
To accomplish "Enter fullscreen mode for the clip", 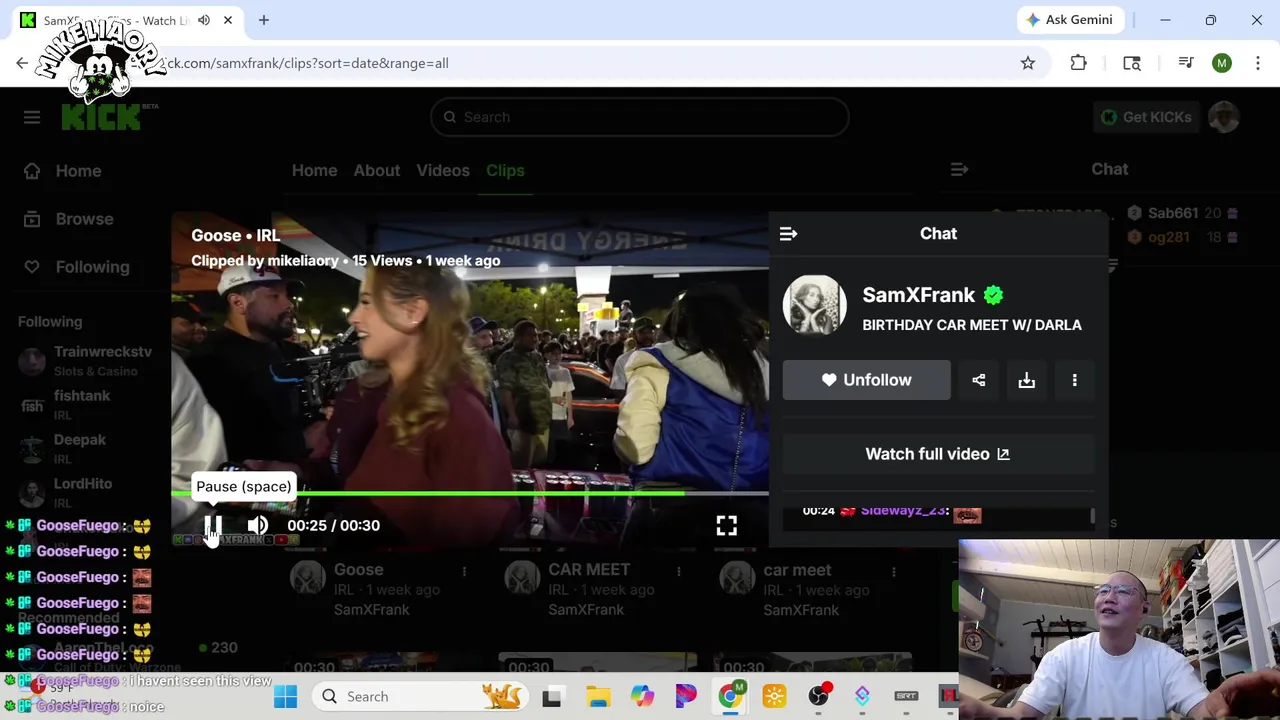I will click(727, 525).
